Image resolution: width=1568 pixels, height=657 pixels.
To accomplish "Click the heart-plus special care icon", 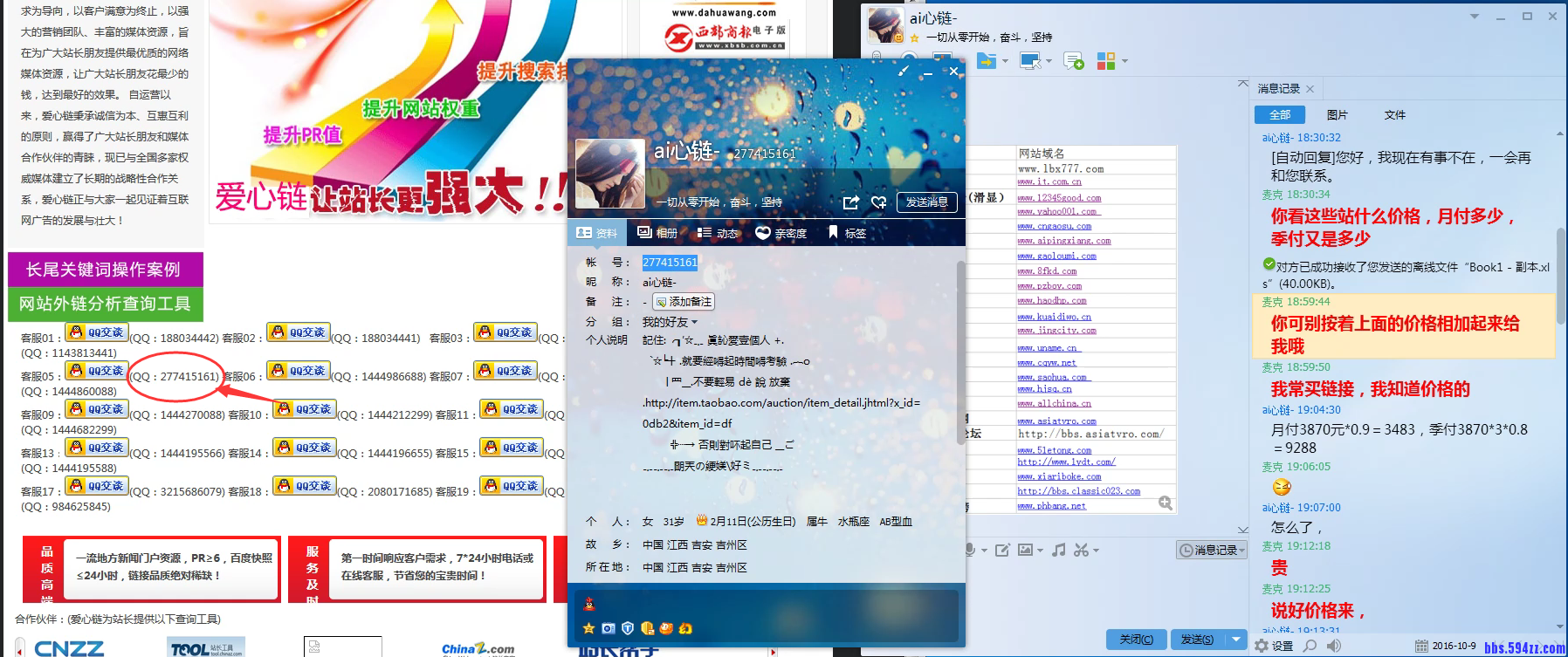I will click(878, 202).
